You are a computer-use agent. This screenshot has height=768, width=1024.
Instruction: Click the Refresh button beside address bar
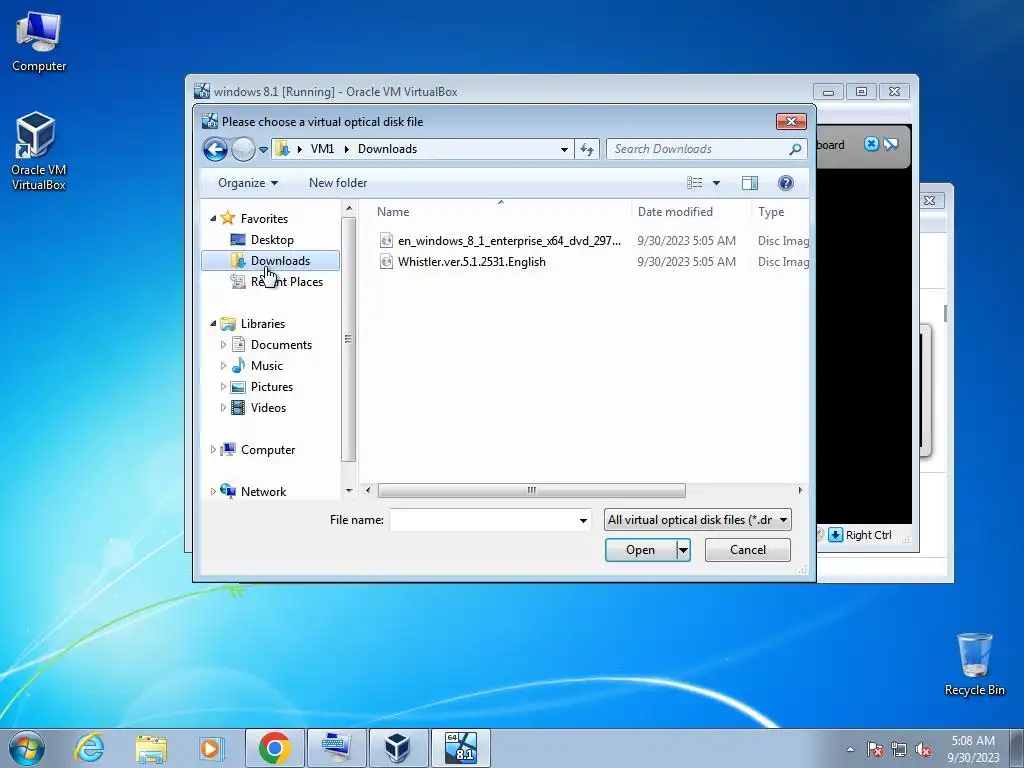pos(586,149)
